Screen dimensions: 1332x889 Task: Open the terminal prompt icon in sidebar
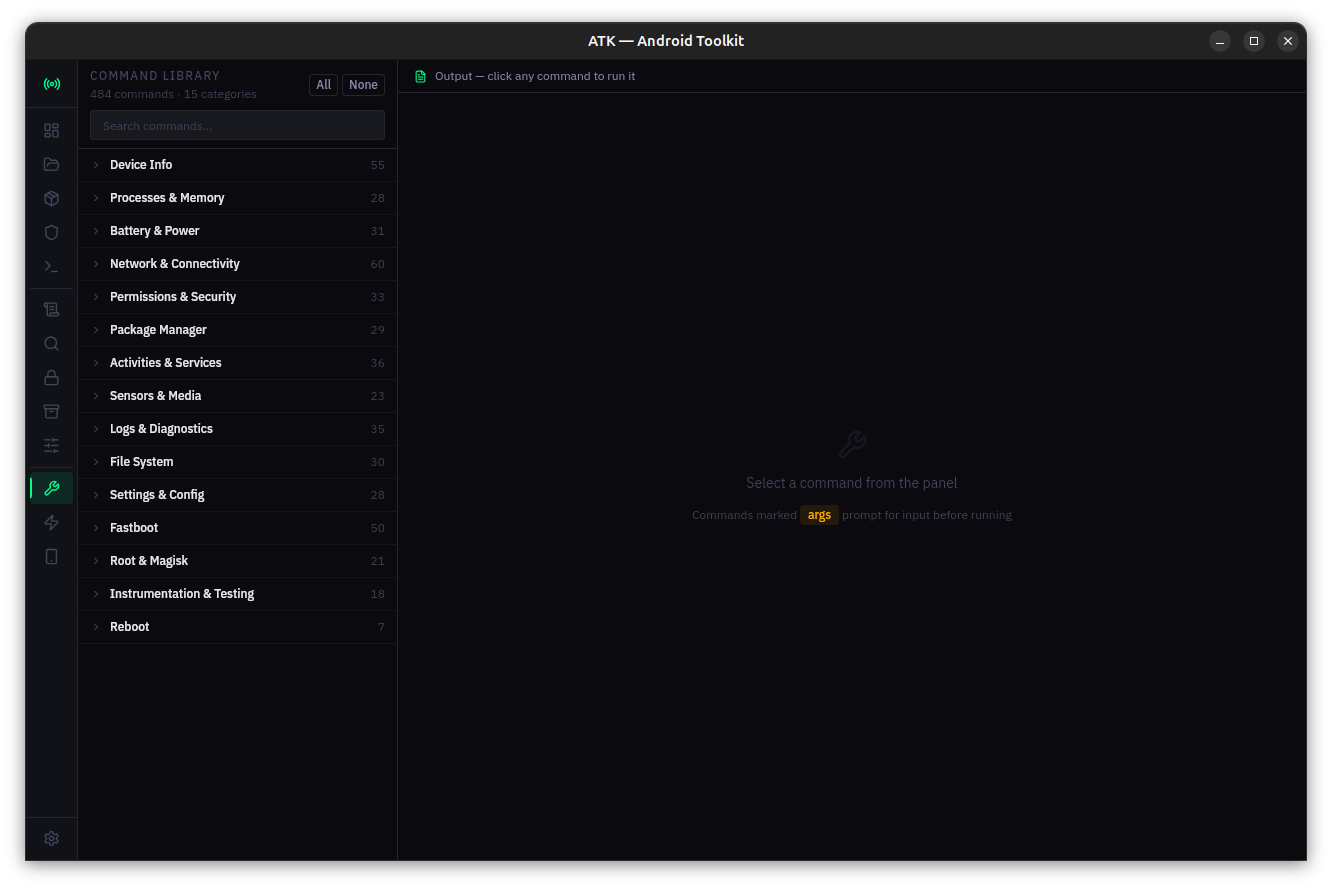(52, 267)
